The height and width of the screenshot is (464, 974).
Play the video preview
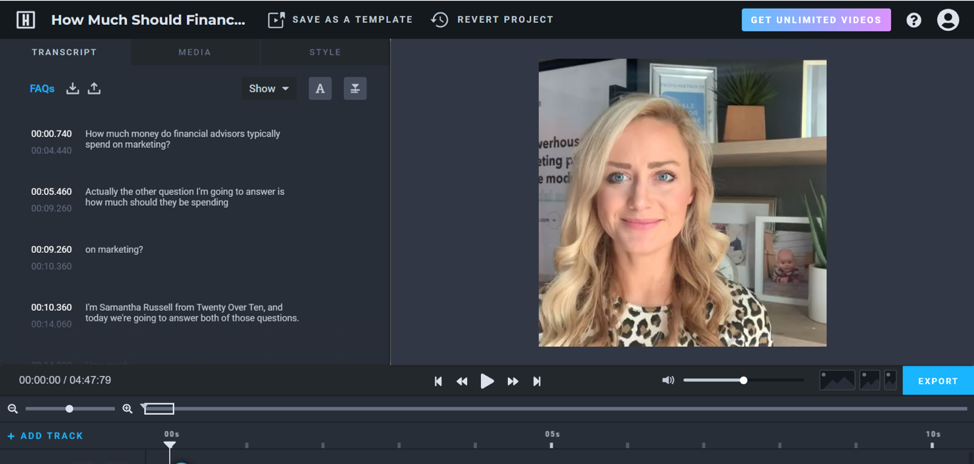pos(487,381)
